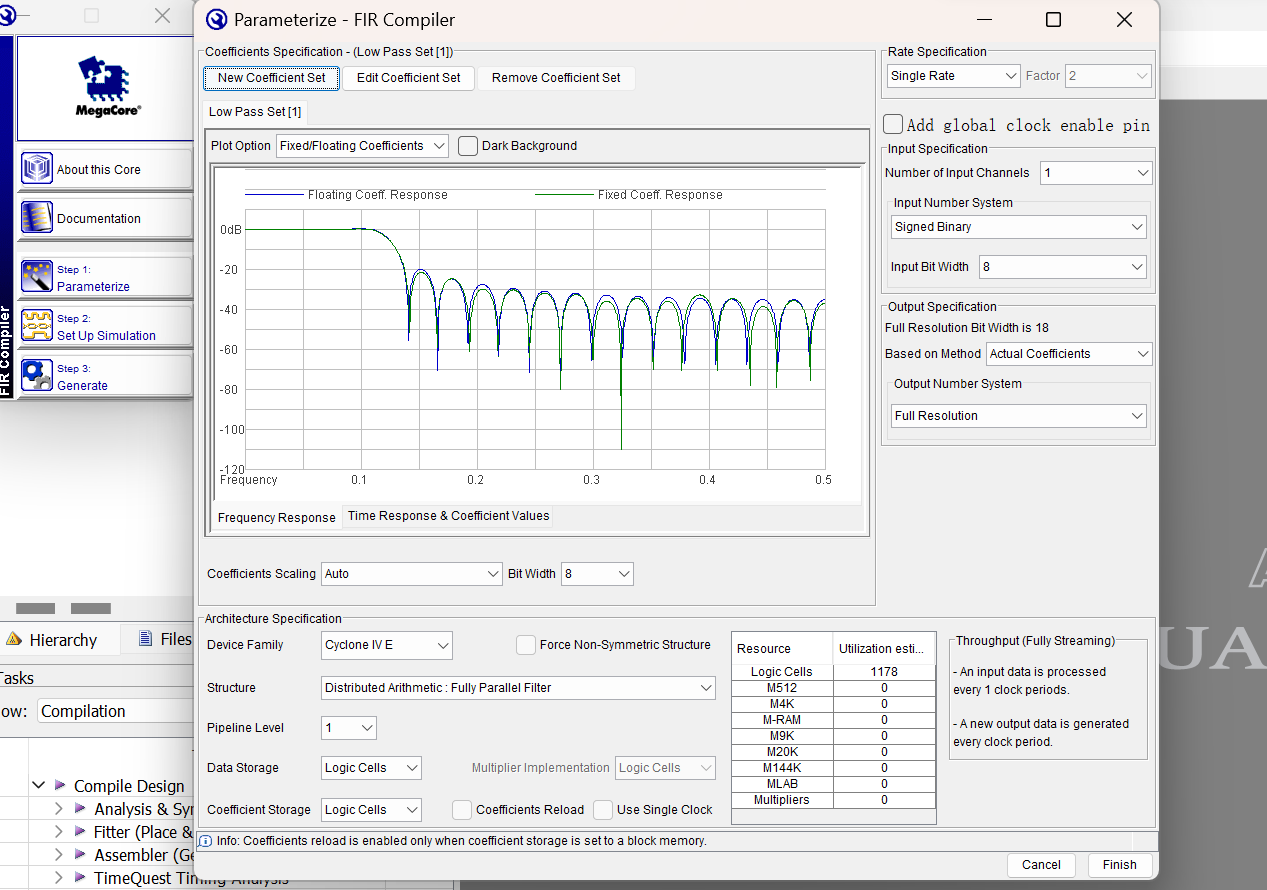Click play arrow beside Assembler task
This screenshot has width=1267, height=890.
pos(81,854)
